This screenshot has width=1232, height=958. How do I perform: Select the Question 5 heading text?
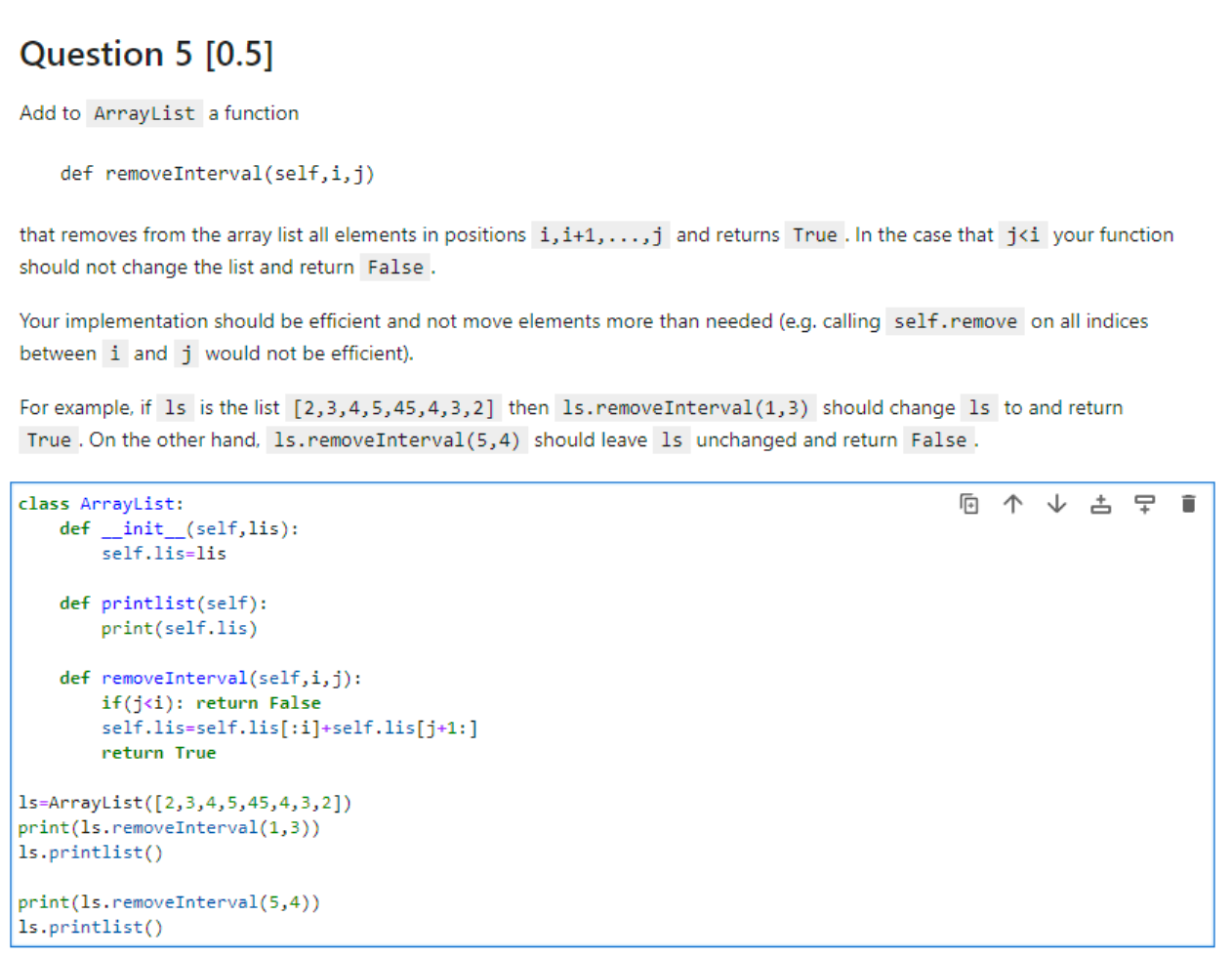[x=146, y=54]
